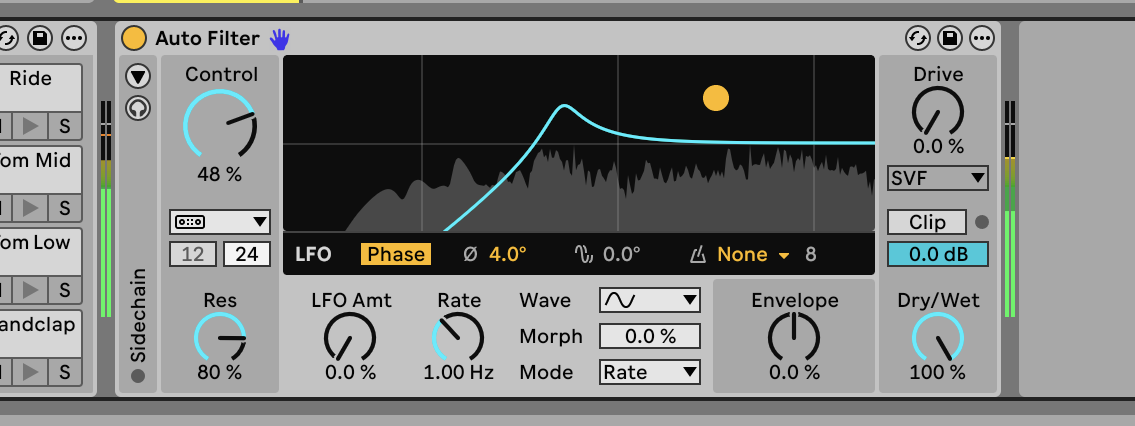The width and height of the screenshot is (1135, 426).
Task: Toggle the sidechain headphones listen icon
Action: pos(138,108)
